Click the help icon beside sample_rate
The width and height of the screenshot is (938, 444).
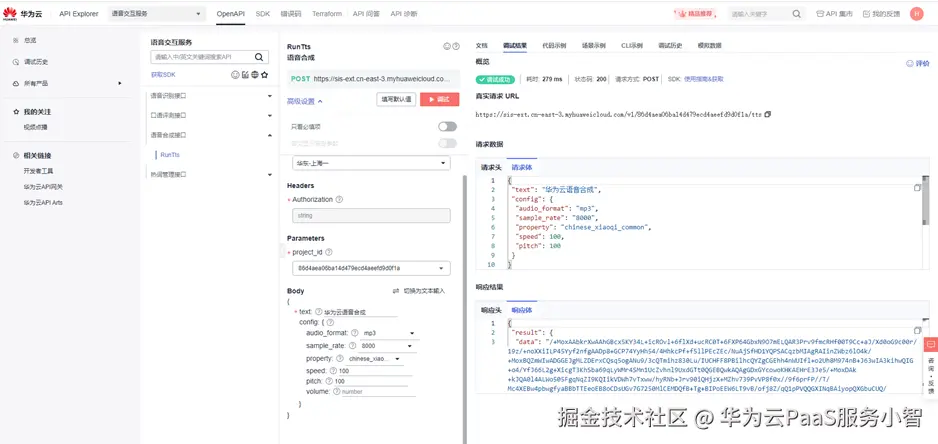point(352,346)
